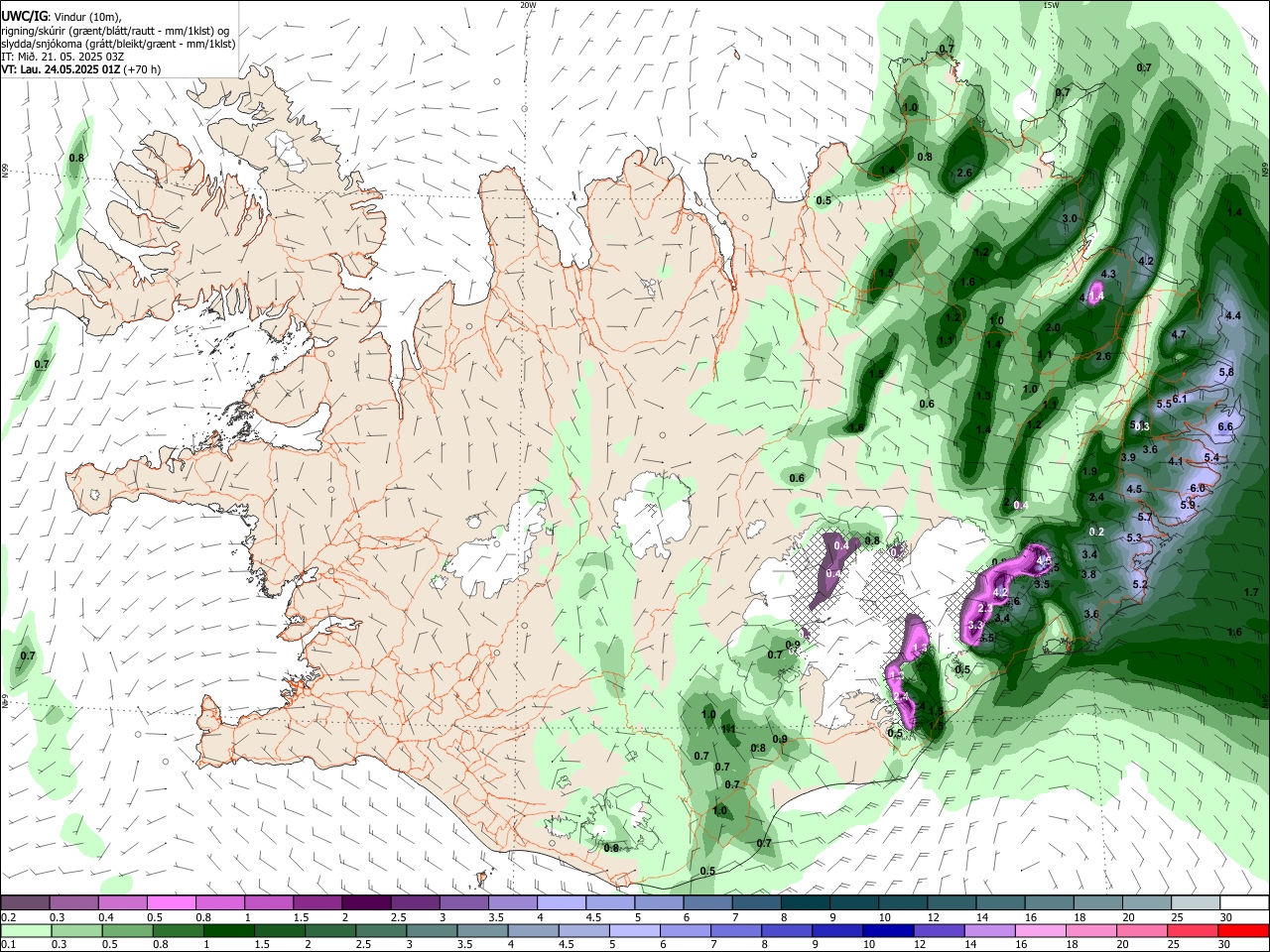Select the lilac swatch between 14 and 16, lower legend row
Viewport: 1270px width, 952px height.
990,931
